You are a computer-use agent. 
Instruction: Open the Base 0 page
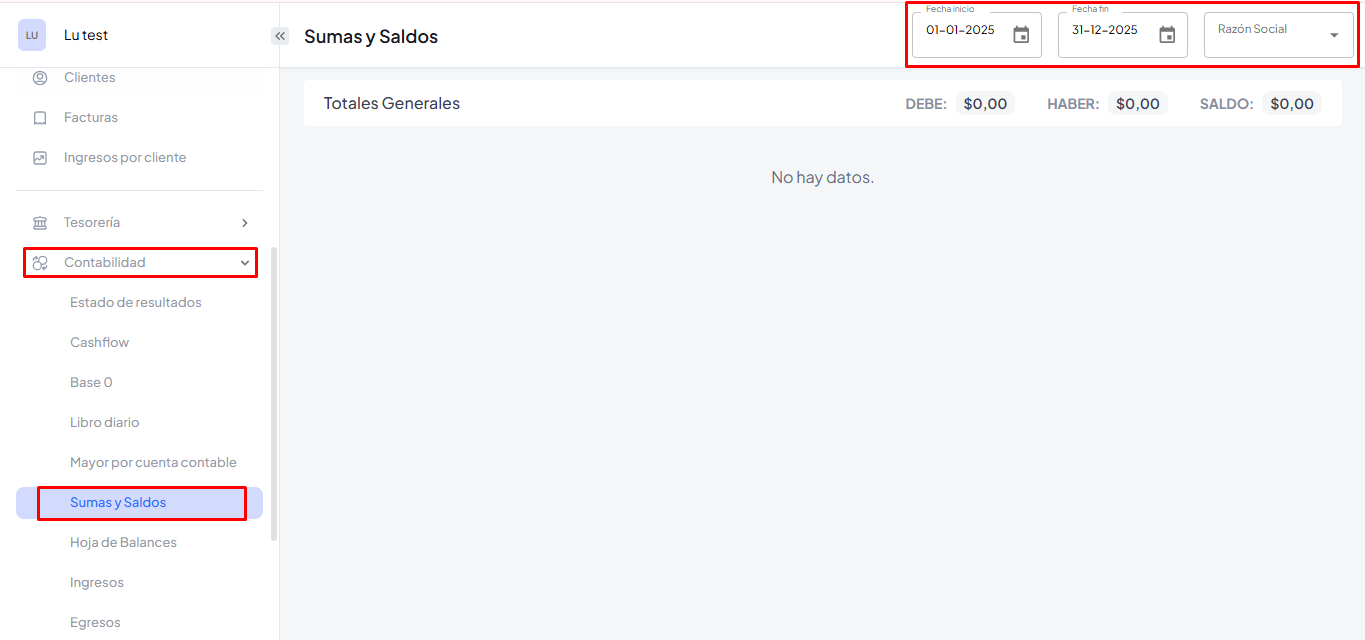click(x=91, y=383)
